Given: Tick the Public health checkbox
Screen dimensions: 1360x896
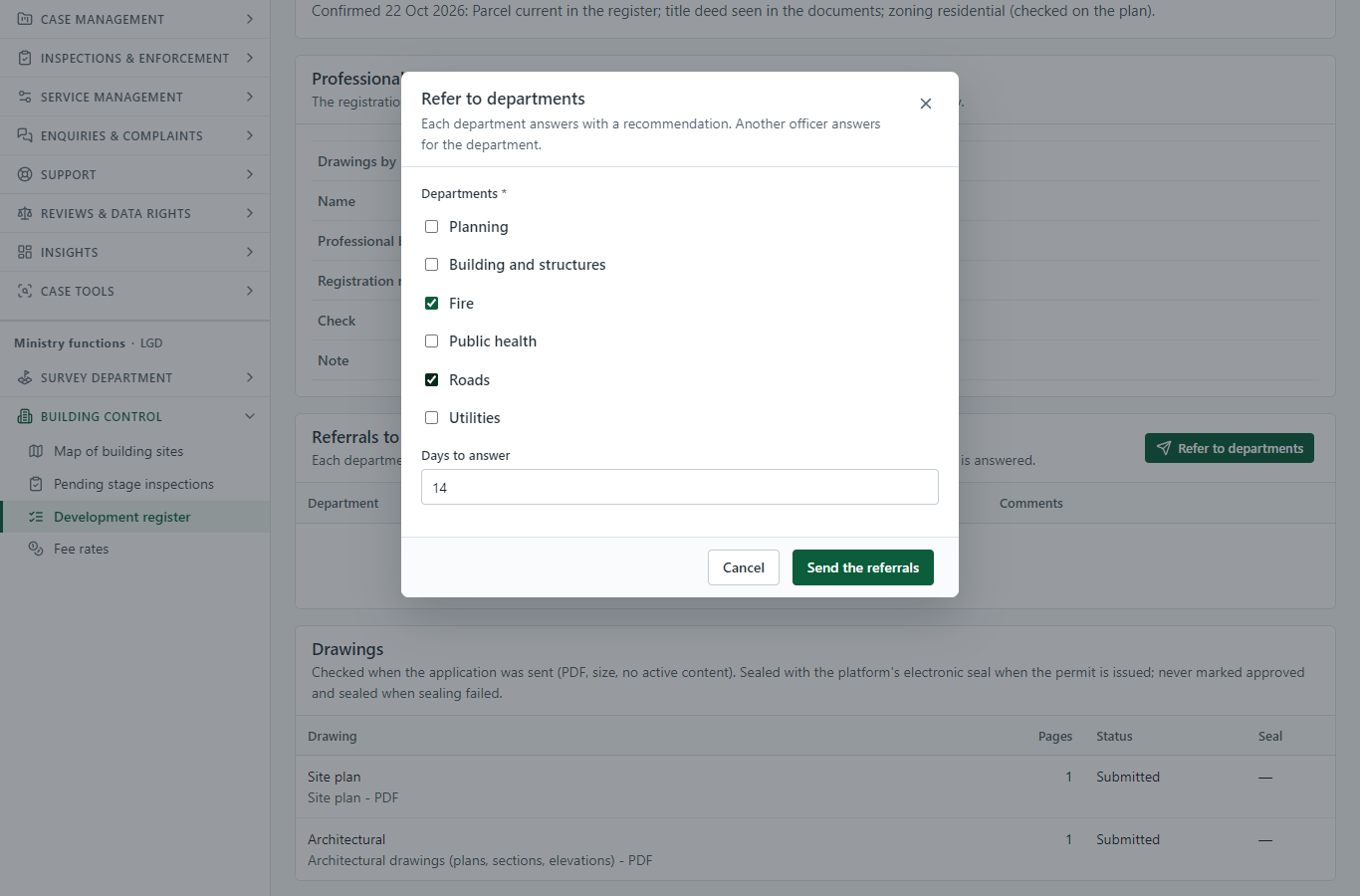Looking at the screenshot, I should (x=431, y=341).
